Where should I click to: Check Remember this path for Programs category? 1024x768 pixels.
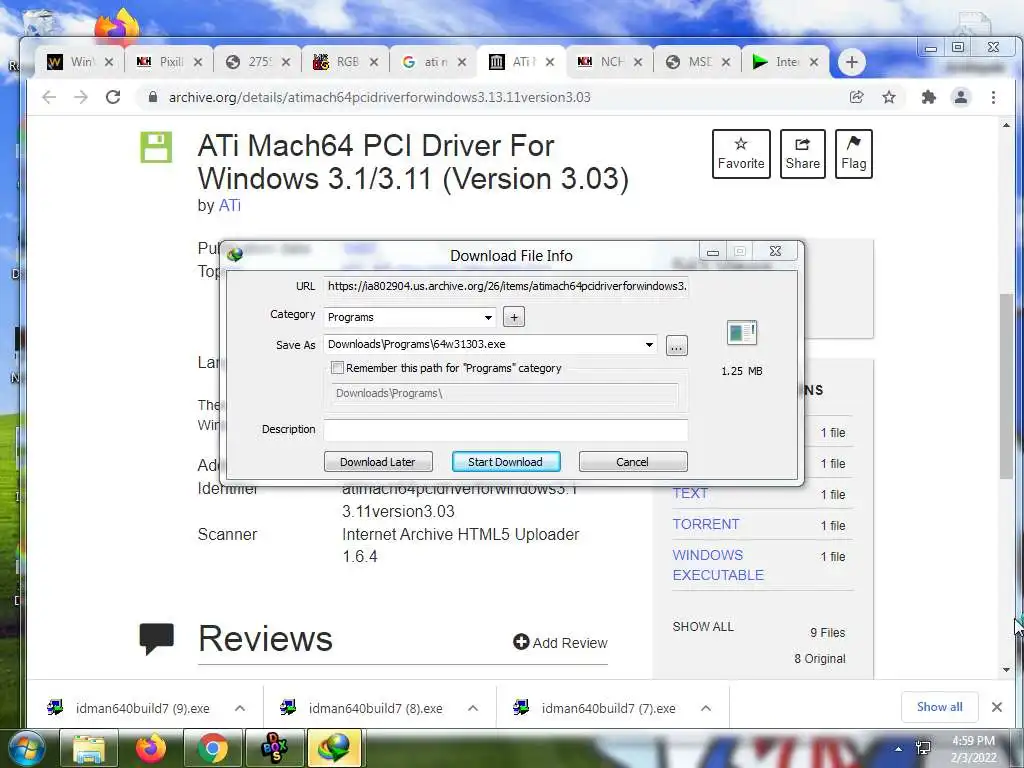point(338,368)
